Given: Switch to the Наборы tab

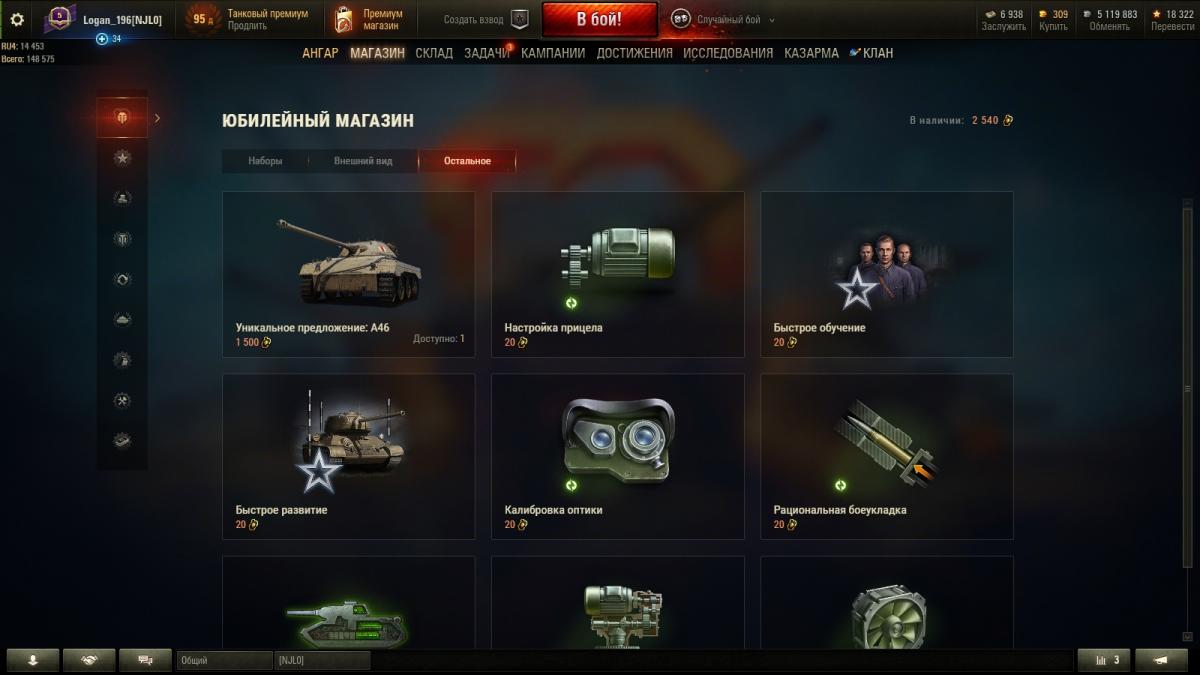Looking at the screenshot, I should coord(265,161).
